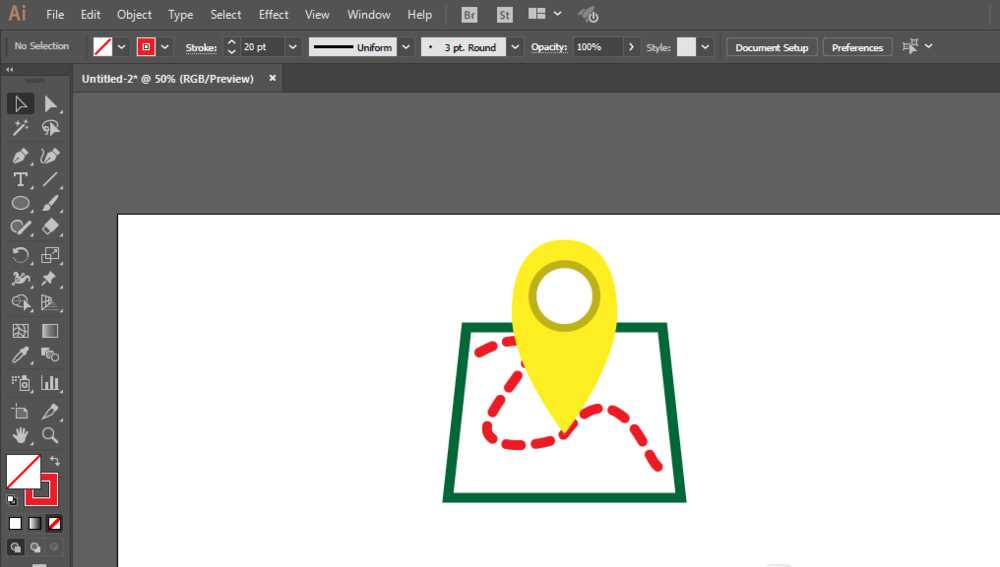
Task: Click the Document Setup button
Action: point(772,47)
